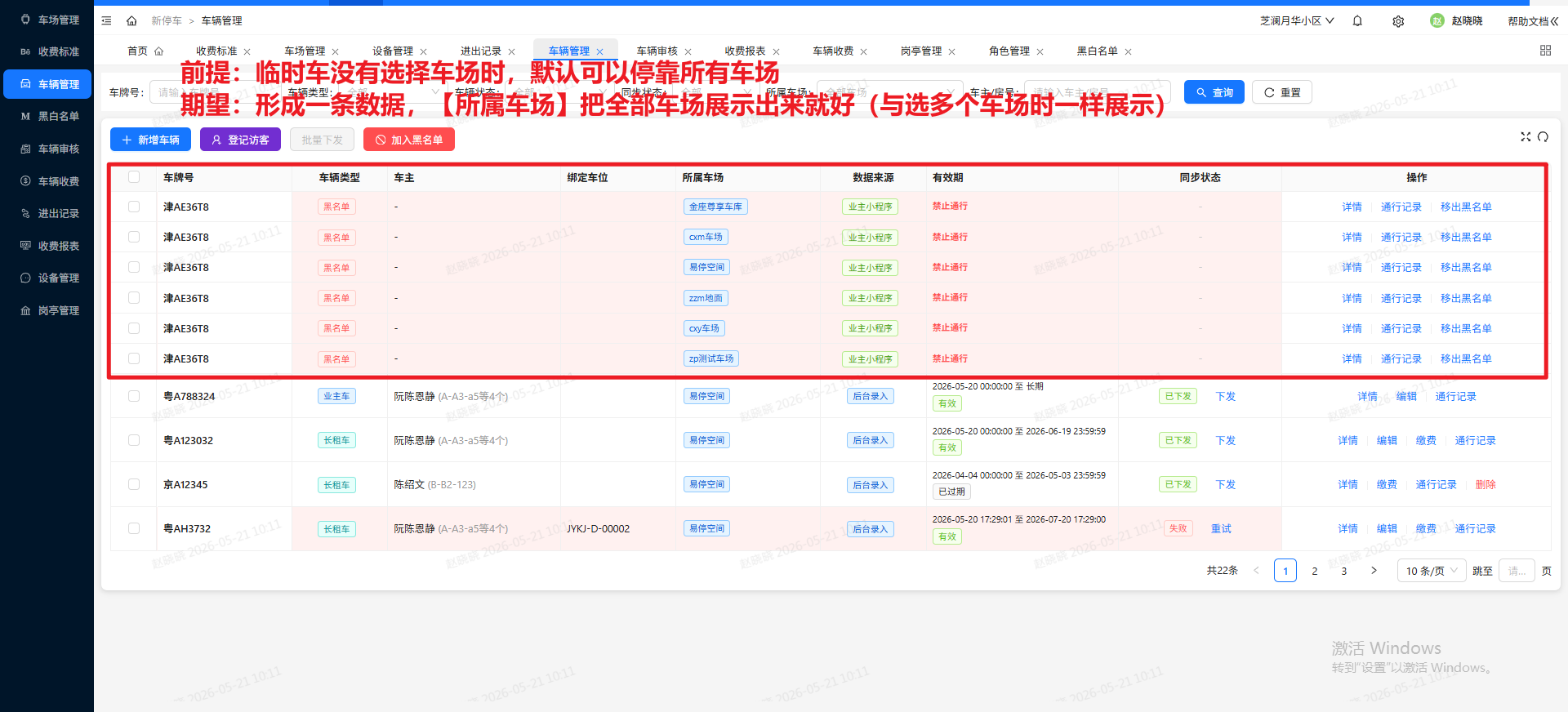The image size is (1568, 712).
Task: Toggle the select-all checkbox in the table header
Action: coord(134,176)
